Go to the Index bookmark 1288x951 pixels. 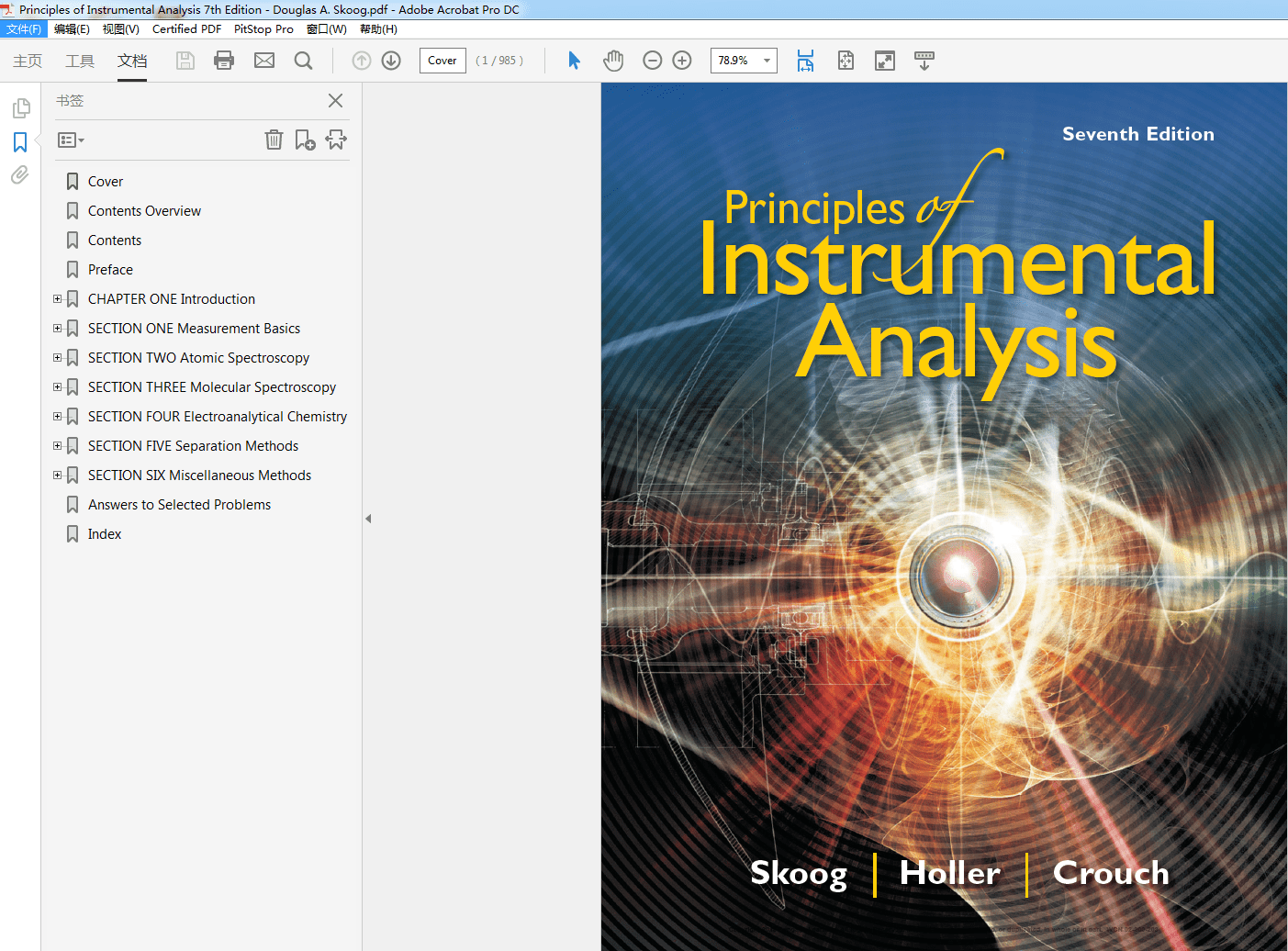coord(104,533)
